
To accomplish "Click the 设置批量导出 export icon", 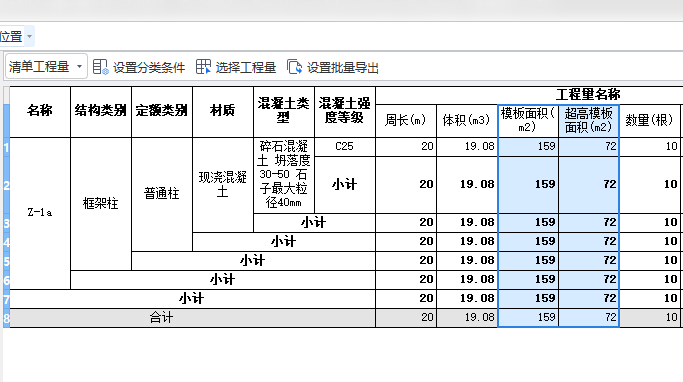I will click(295, 67).
